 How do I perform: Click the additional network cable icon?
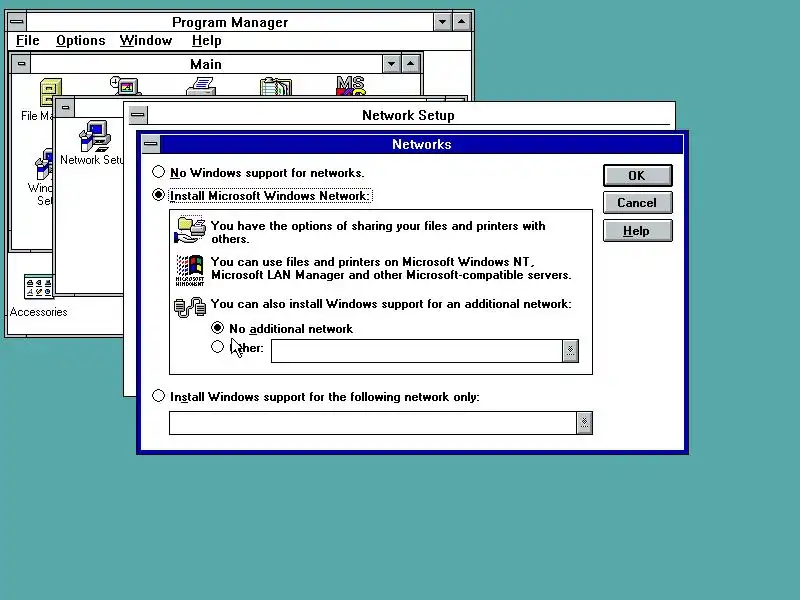[x=190, y=306]
